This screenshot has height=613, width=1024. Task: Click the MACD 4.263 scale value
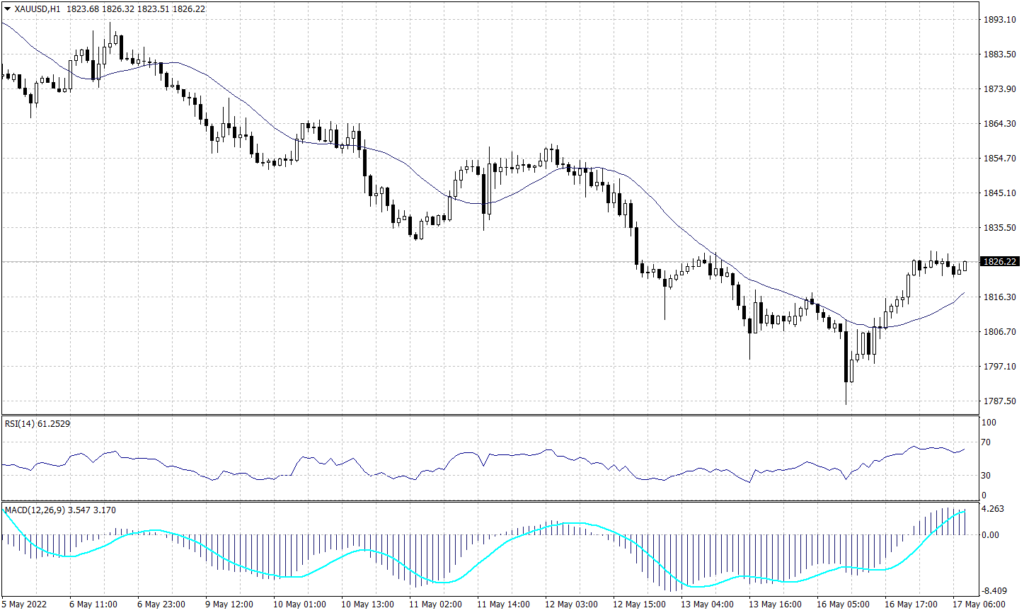[x=994, y=509]
